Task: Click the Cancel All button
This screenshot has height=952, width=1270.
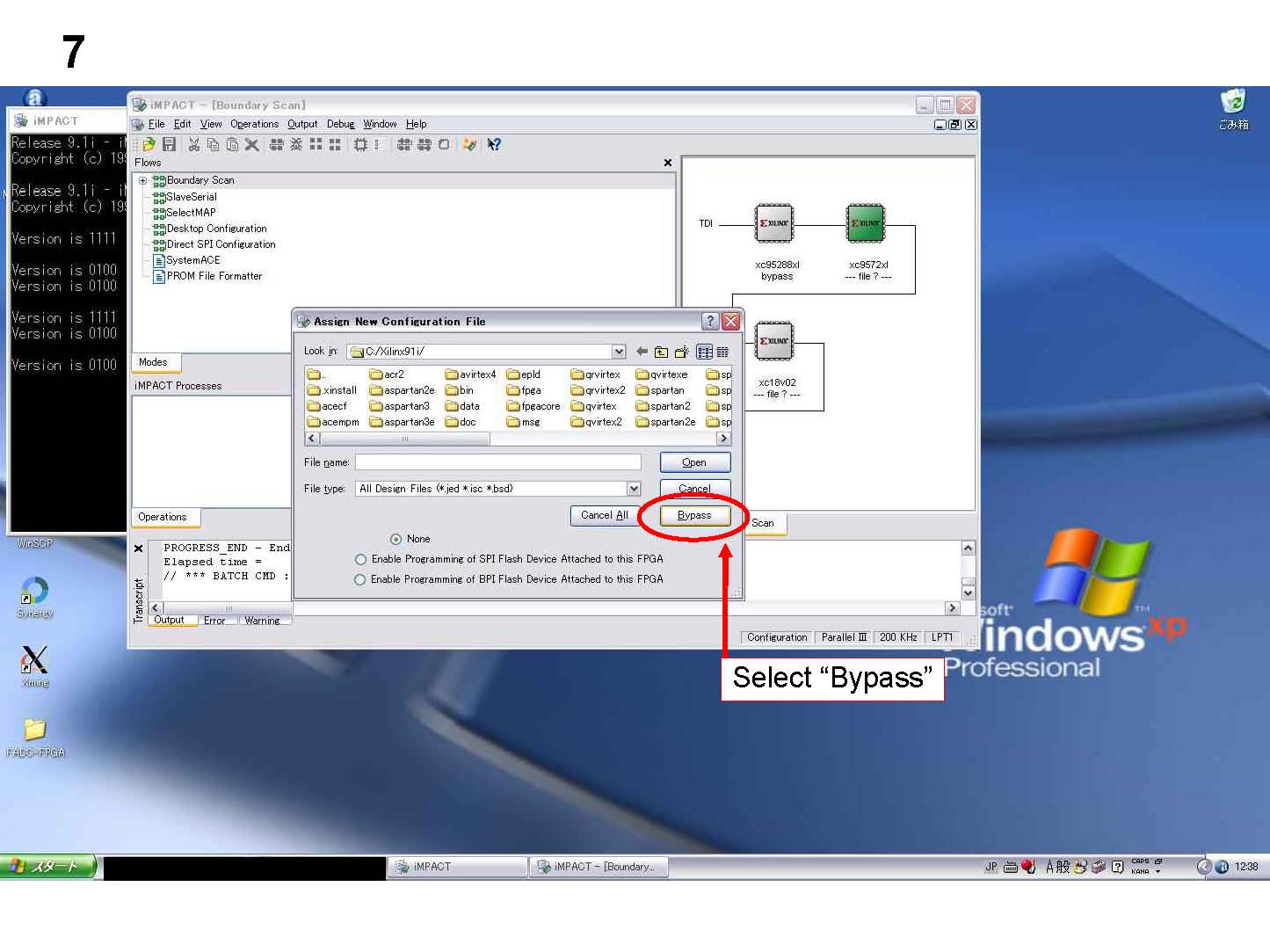Action: click(605, 515)
